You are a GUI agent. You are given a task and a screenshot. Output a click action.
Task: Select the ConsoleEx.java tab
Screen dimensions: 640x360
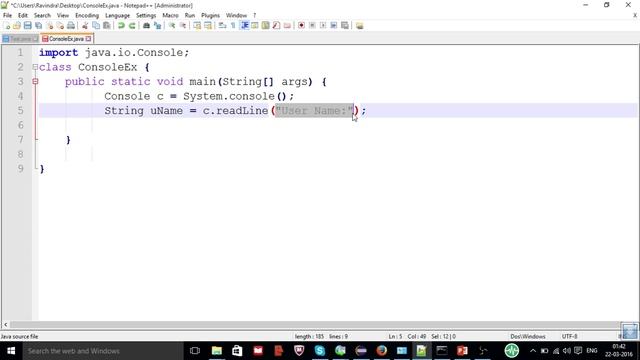tap(66, 39)
